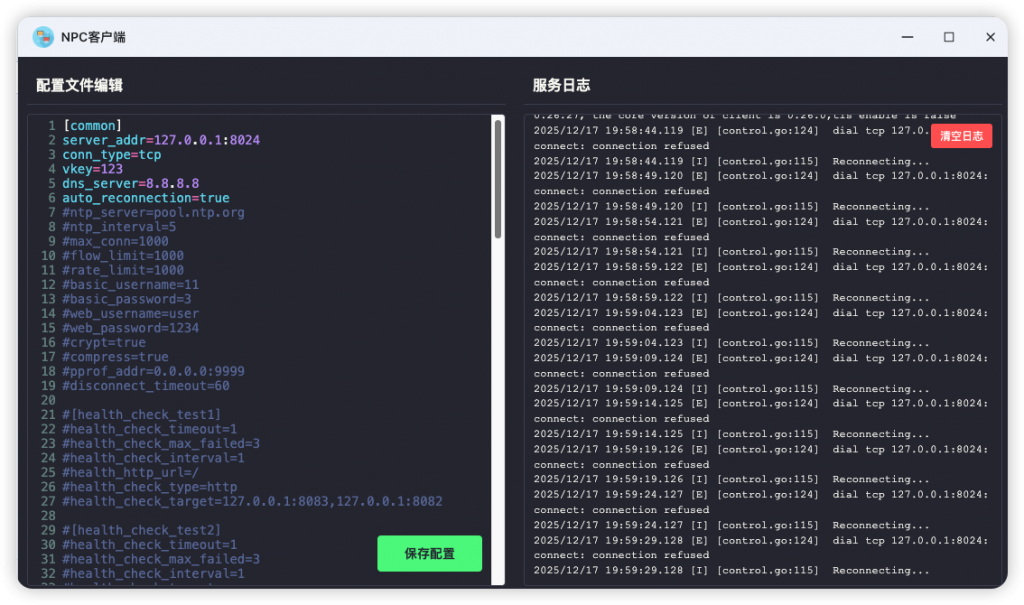This screenshot has height=605, width=1024.
Task: Click the NPC客户端 app icon in title bar
Action: tap(42, 37)
